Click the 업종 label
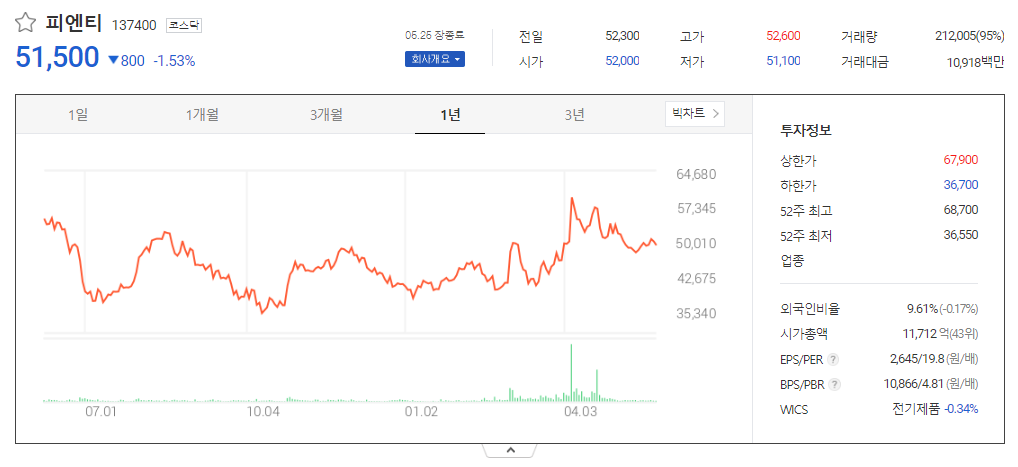This screenshot has width=1018, height=467. click(x=792, y=261)
